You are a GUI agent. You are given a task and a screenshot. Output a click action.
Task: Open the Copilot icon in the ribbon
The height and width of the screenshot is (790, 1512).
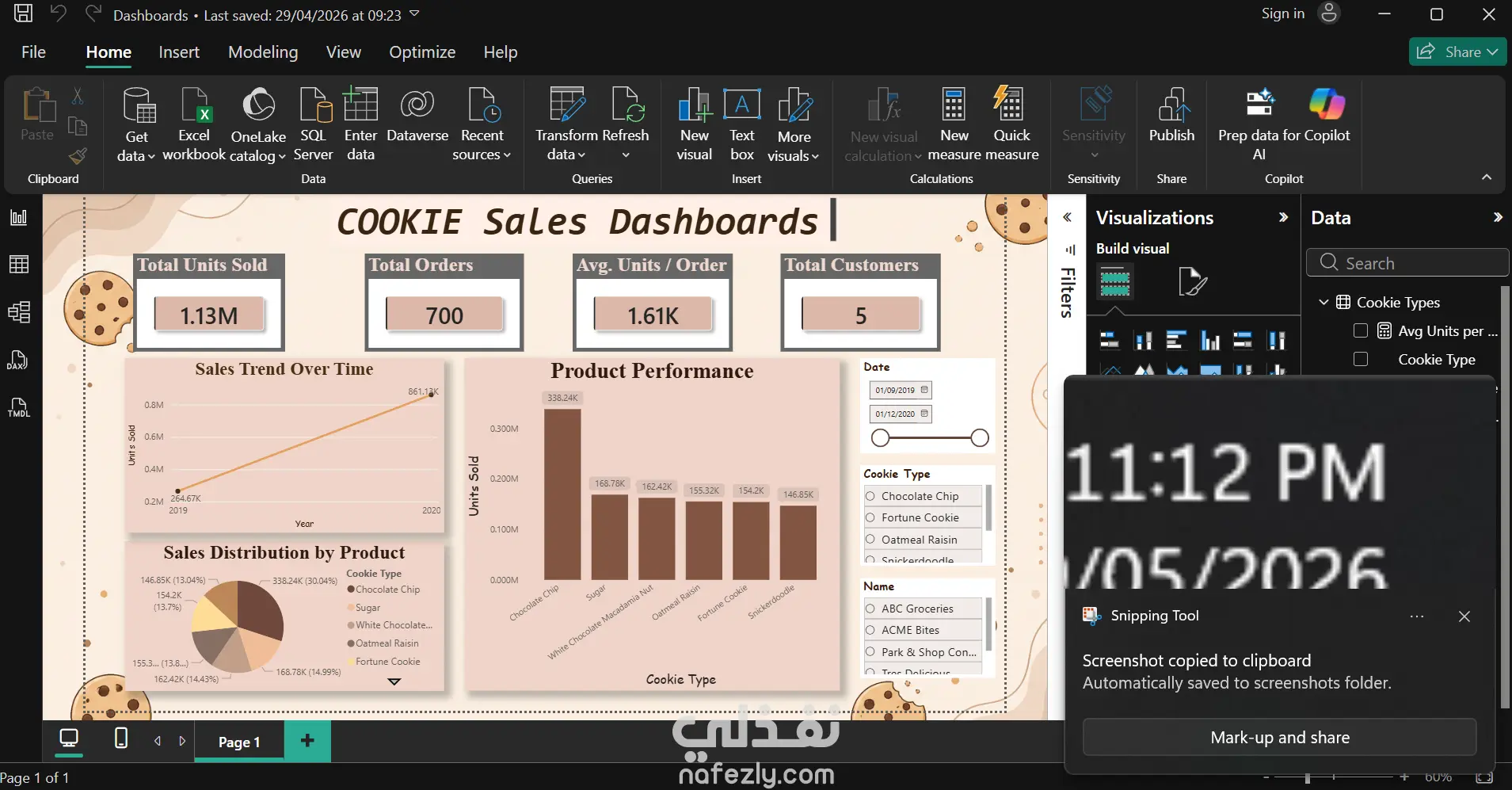click(x=1327, y=104)
